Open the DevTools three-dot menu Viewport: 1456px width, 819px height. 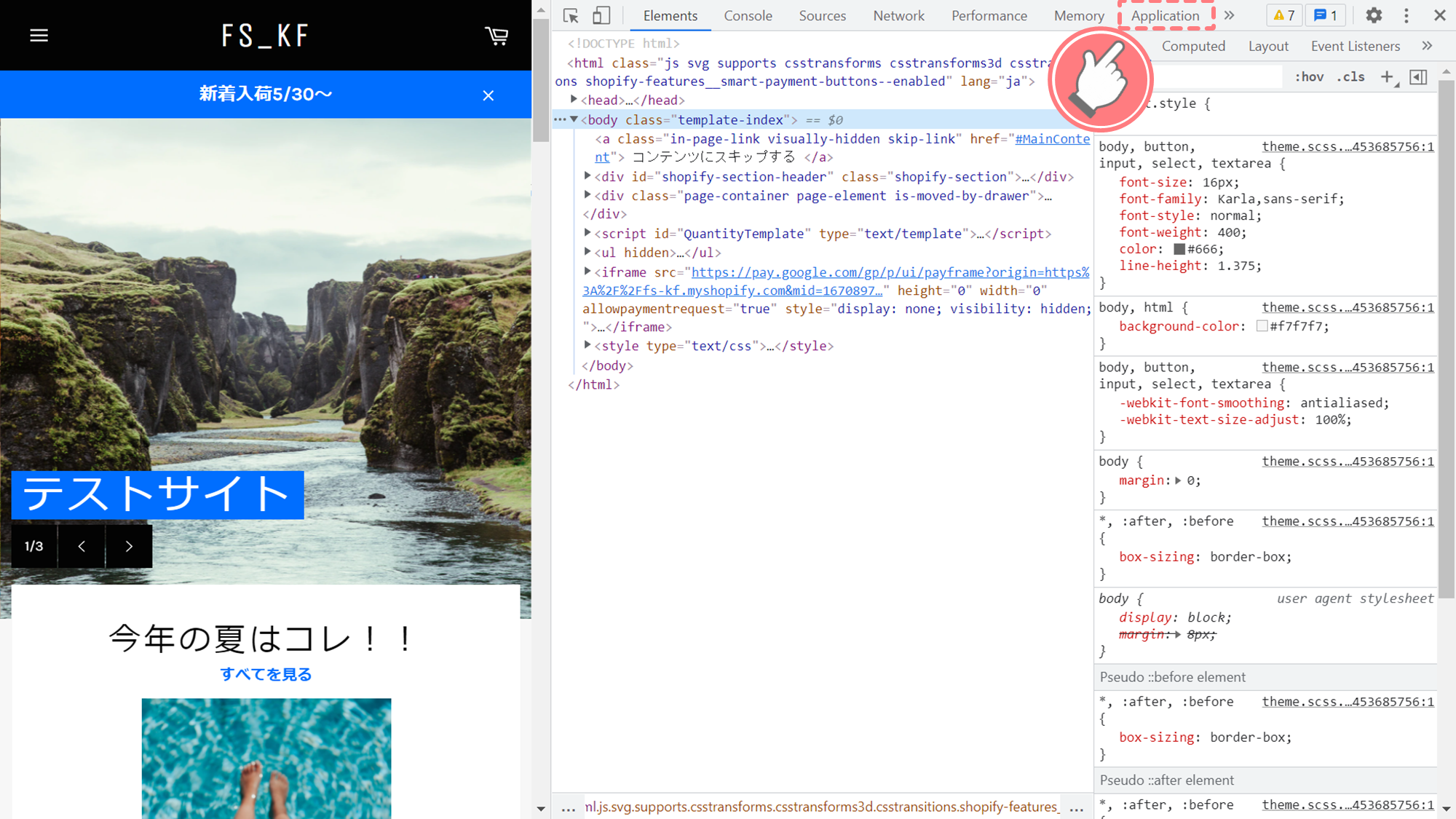[1406, 15]
